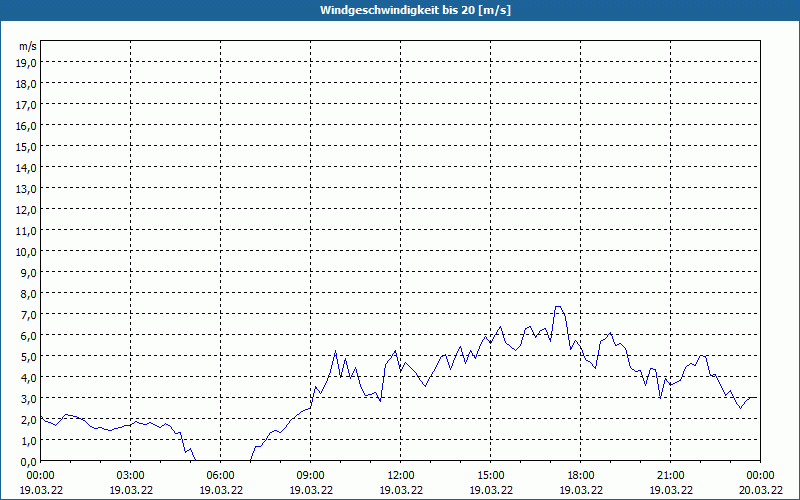The image size is (800, 500).
Task: Select the '15,0' y-axis label
Action: [x=26, y=146]
